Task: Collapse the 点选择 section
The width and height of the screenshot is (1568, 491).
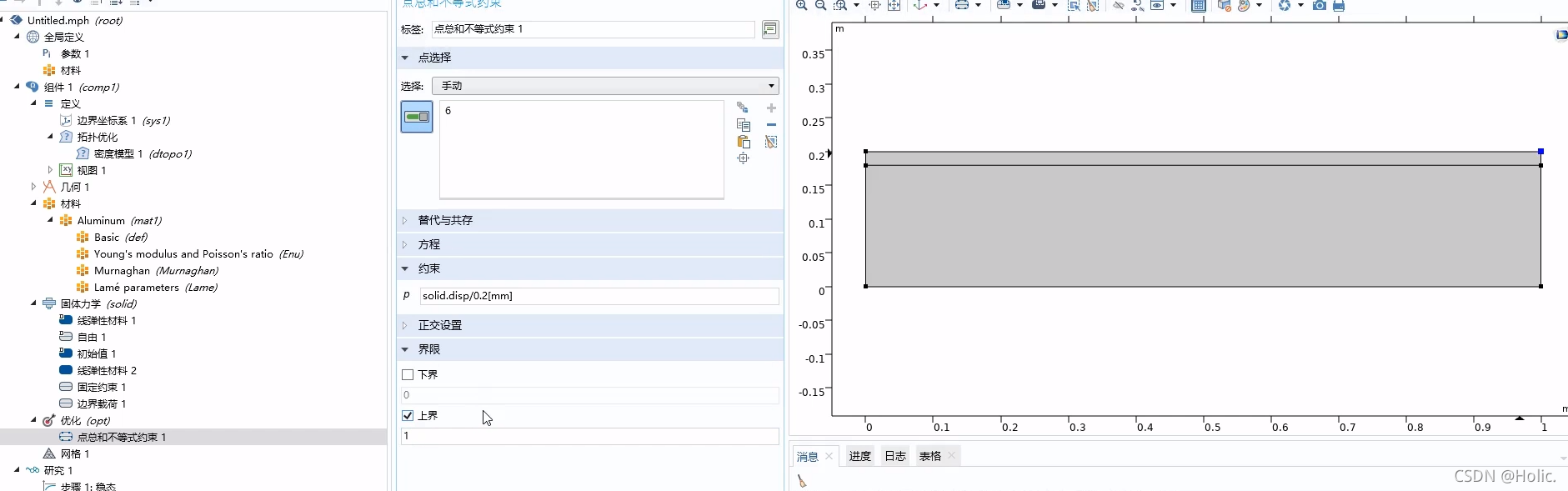Action: (405, 58)
